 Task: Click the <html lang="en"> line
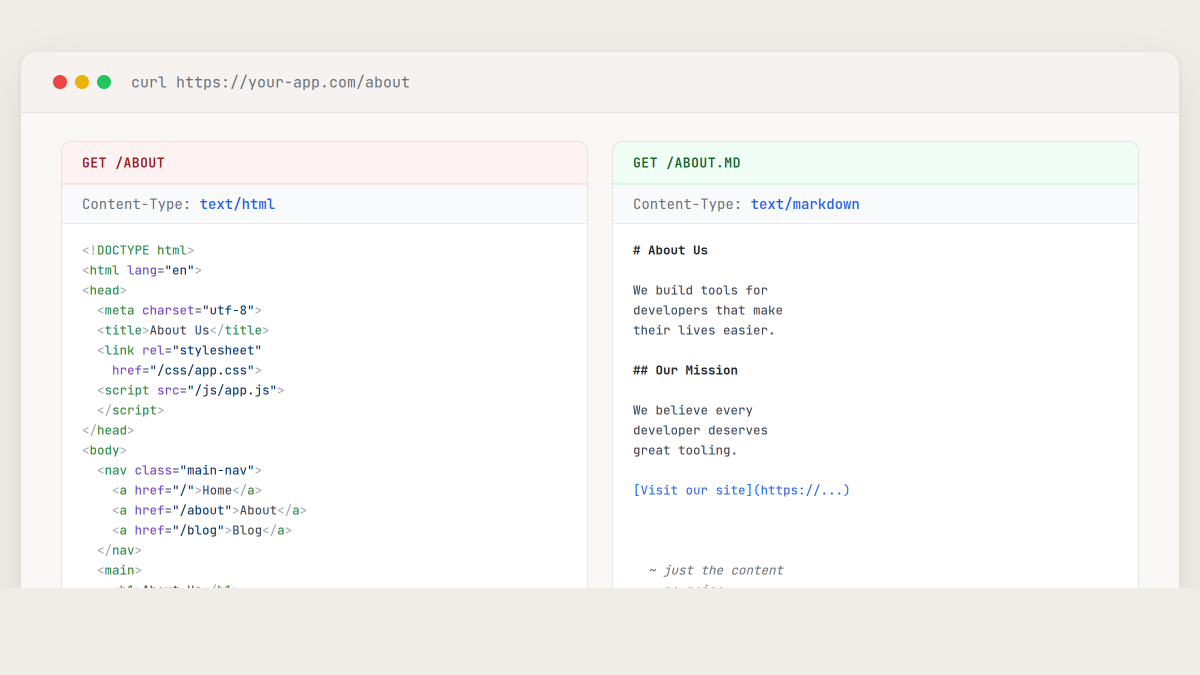coord(142,270)
